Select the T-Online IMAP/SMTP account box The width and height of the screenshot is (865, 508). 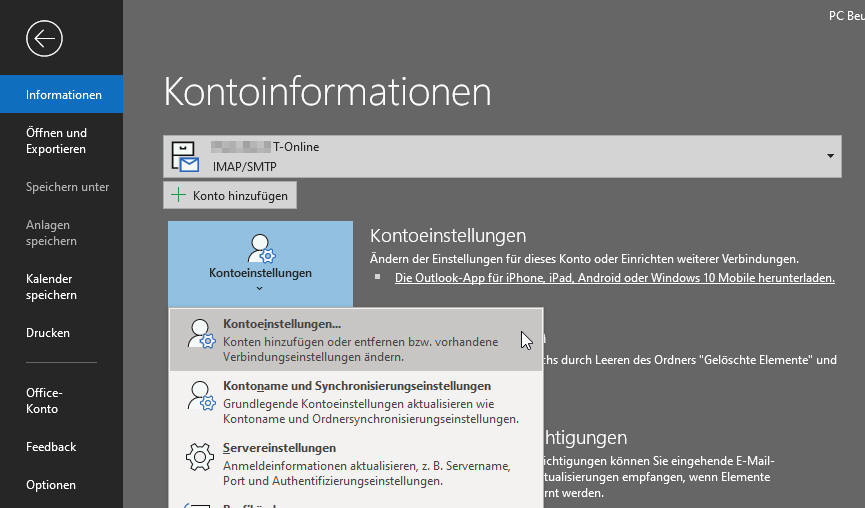(502, 157)
